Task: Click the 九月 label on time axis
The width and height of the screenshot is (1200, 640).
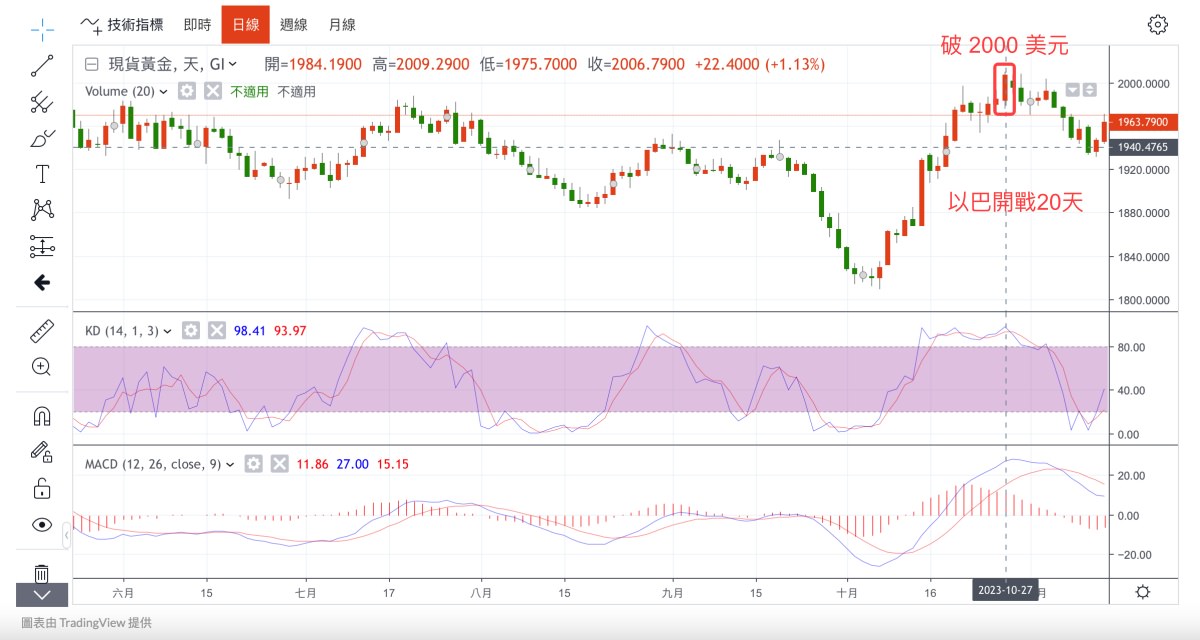Action: (674, 591)
